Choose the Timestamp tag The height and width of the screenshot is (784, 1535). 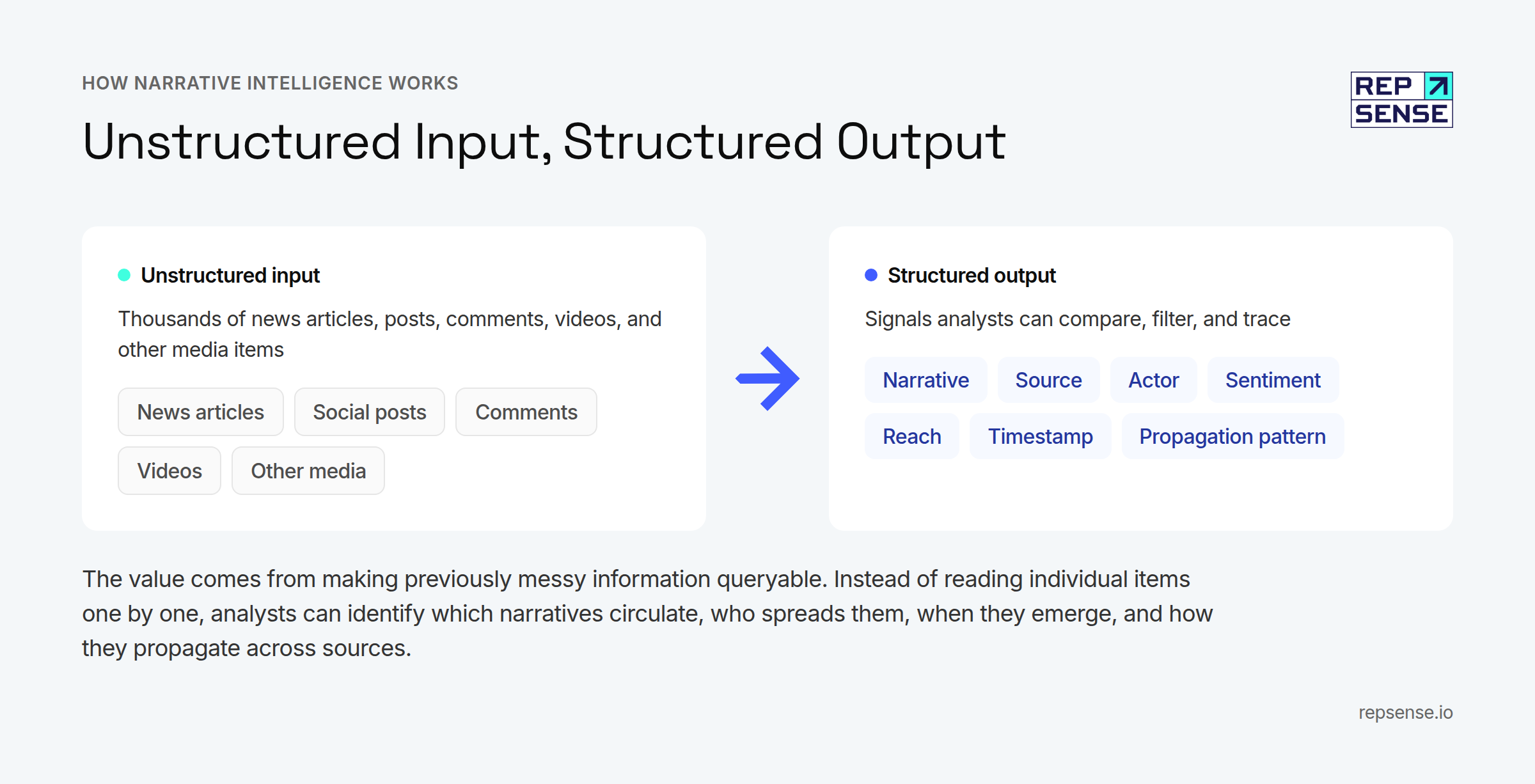(1041, 436)
